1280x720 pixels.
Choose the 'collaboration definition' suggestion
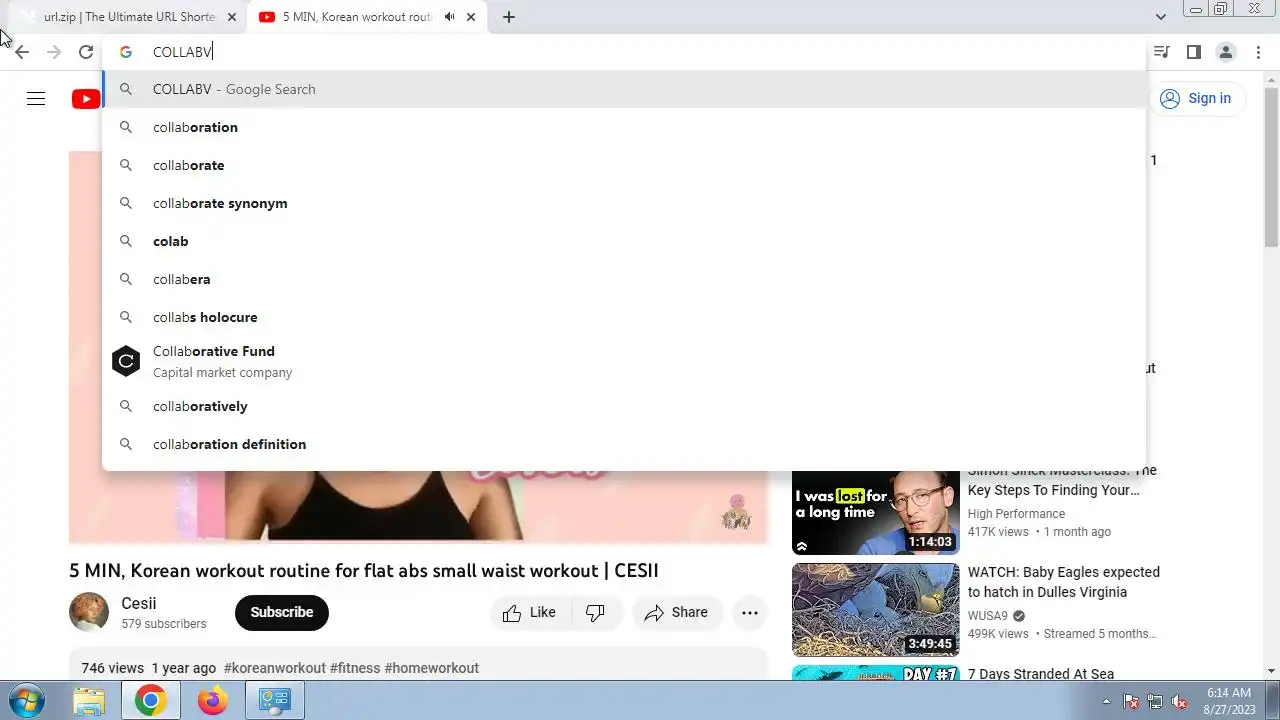pyautogui.click(x=624, y=444)
